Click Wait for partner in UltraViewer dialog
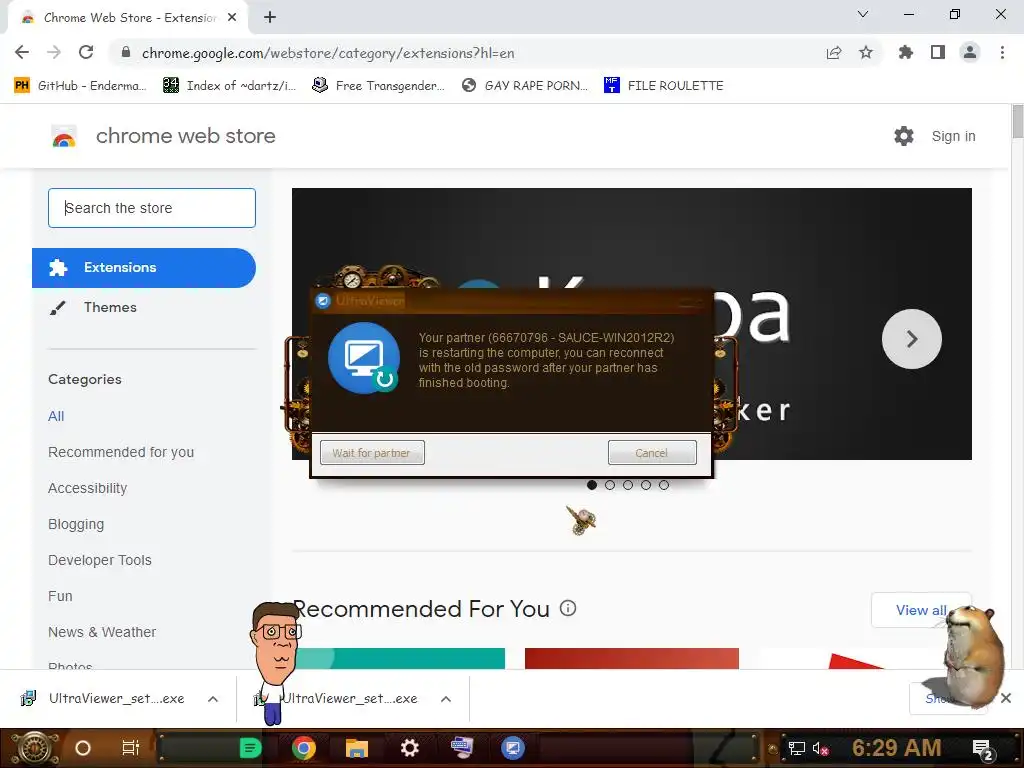 (x=372, y=453)
